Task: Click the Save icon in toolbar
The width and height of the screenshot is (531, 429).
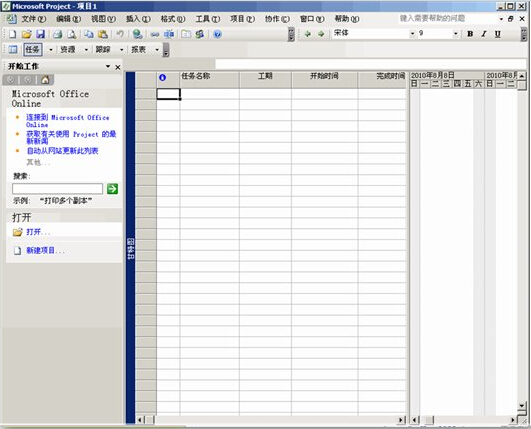Action: point(41,34)
